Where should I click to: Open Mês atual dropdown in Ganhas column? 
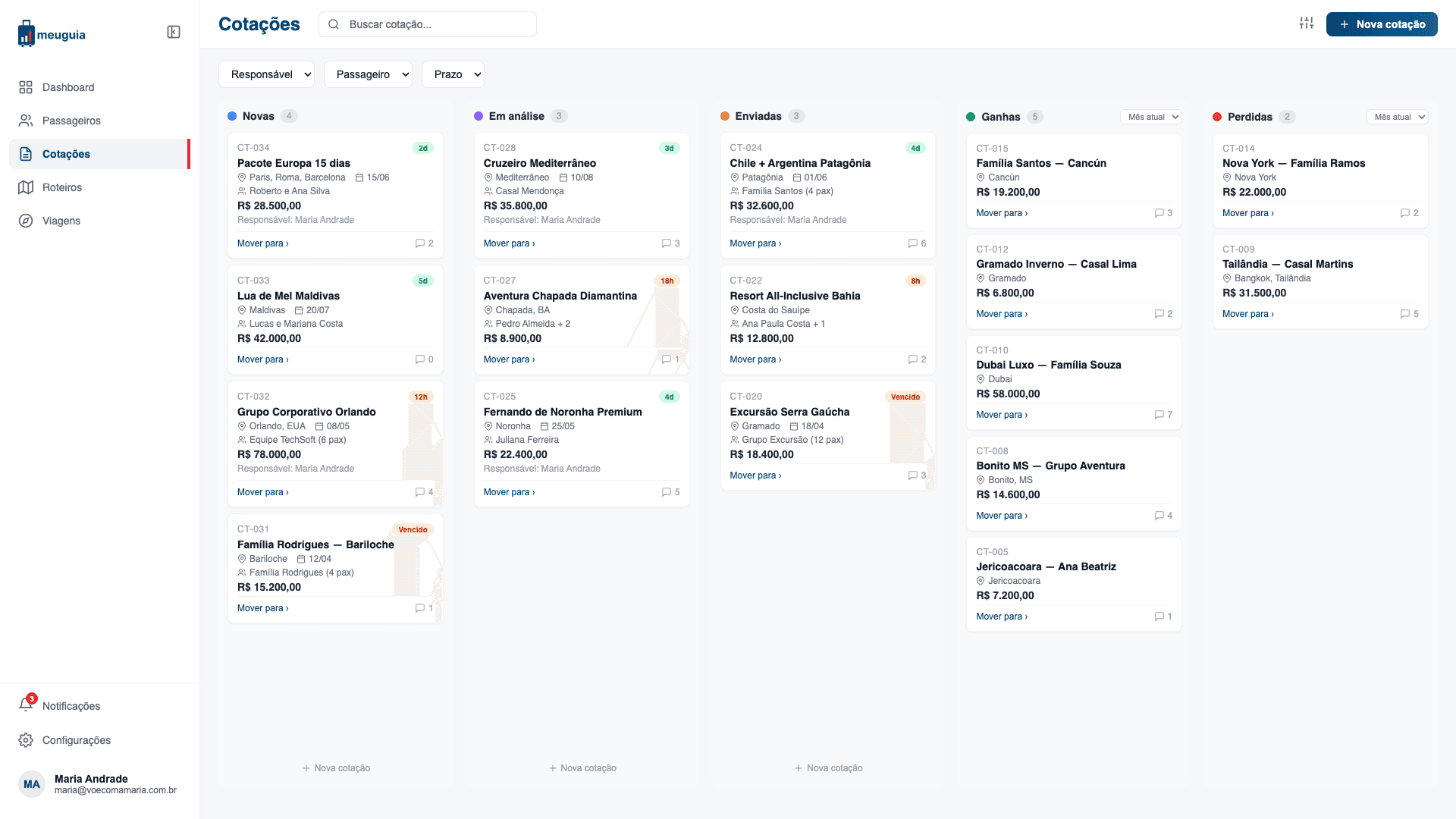coord(1150,117)
